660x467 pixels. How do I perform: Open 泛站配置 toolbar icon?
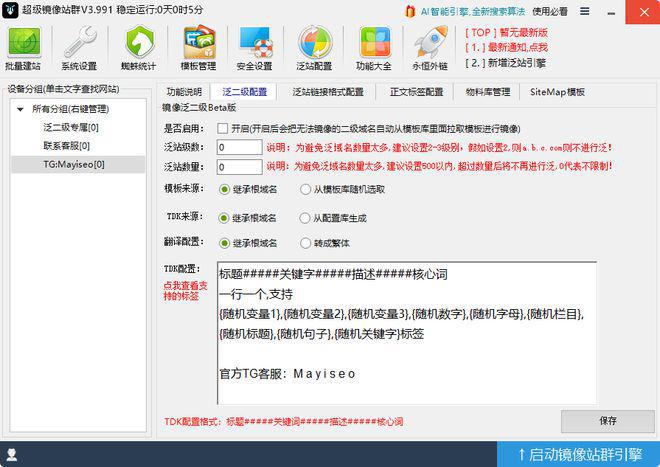pos(315,48)
